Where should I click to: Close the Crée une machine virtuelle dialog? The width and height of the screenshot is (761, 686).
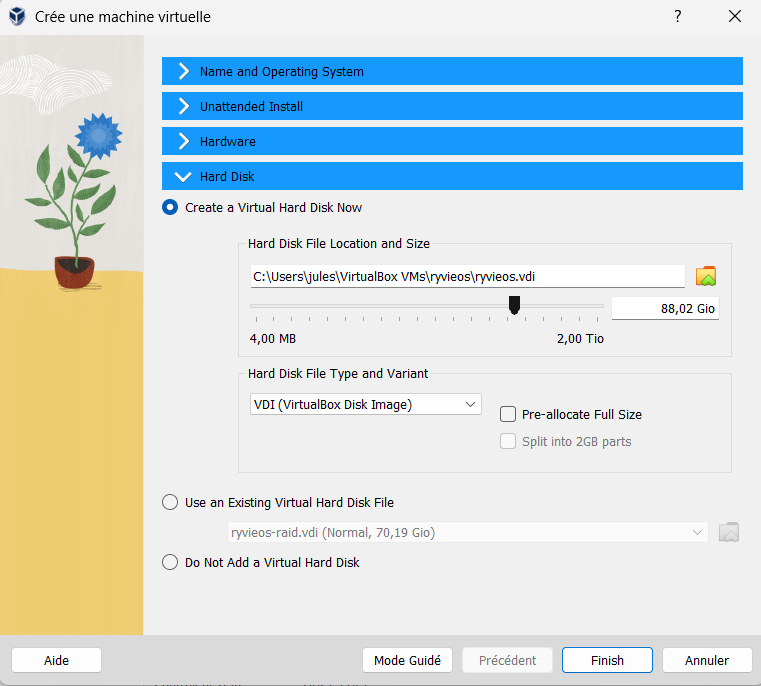click(x=735, y=16)
